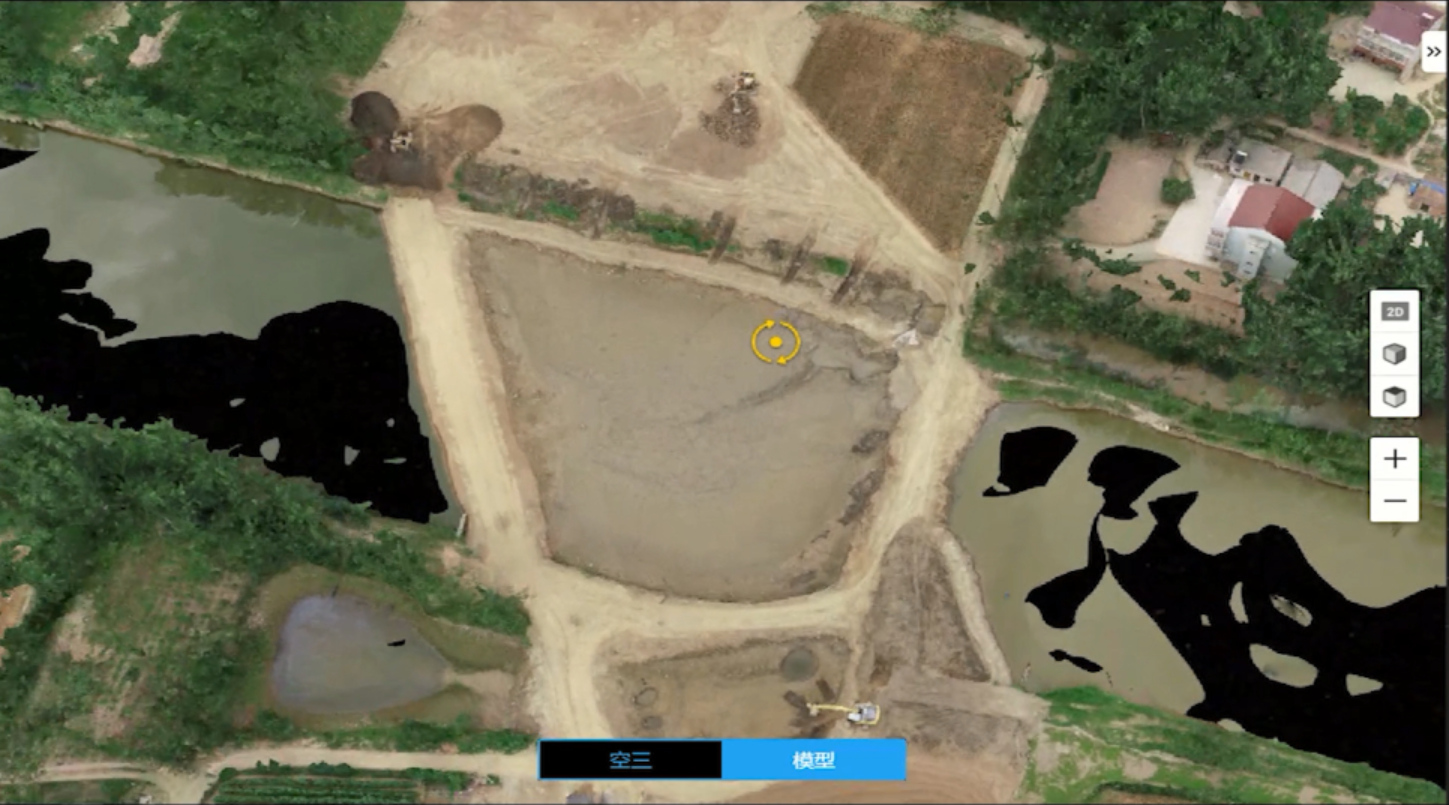Viewport: 1449px width, 805px height.
Task: Expand the collapsed side panel with double-chevron
Action: tap(1432, 50)
